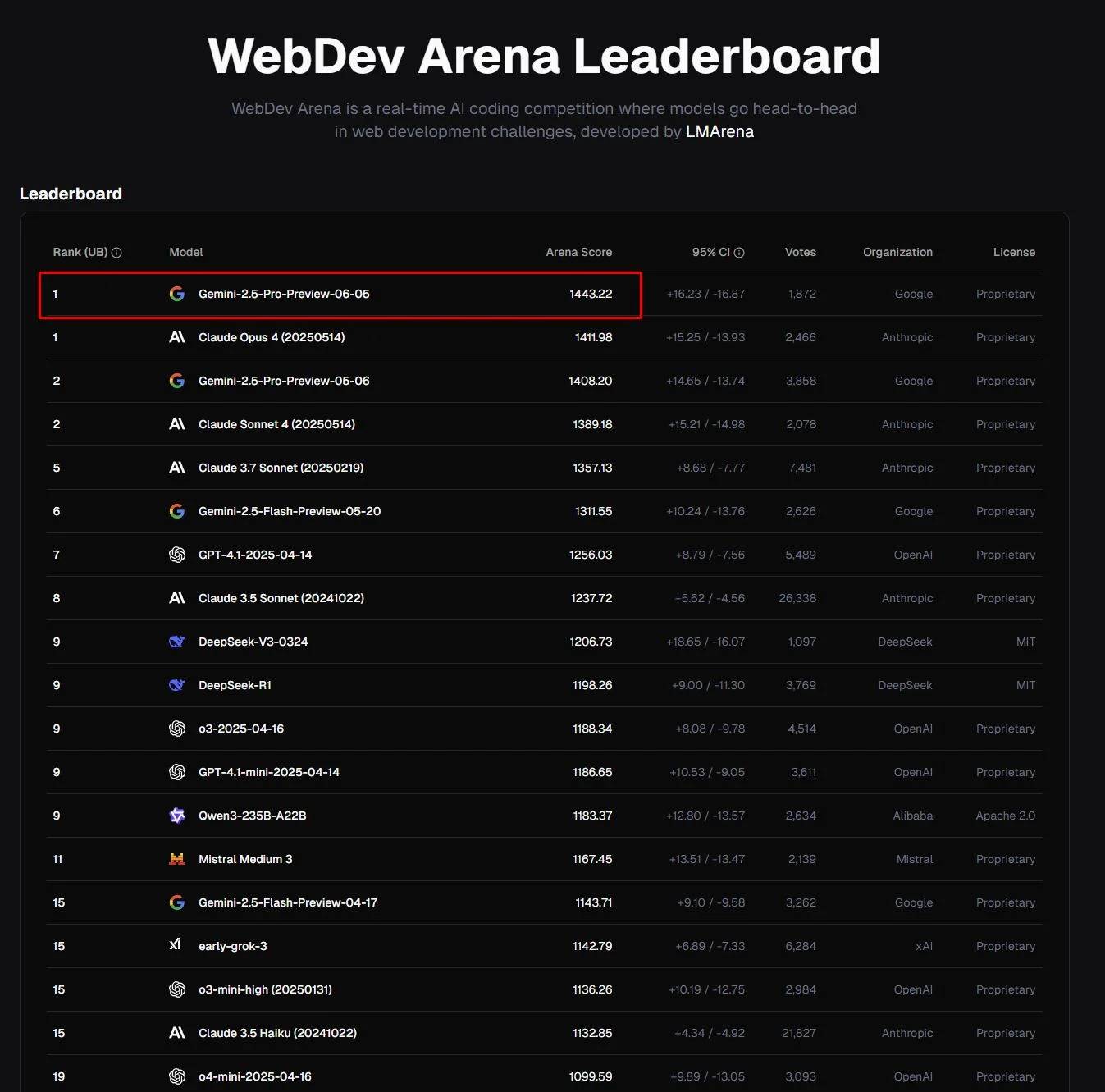Click the WebDev Arena Leaderboard title
The width and height of the screenshot is (1105, 1092).
[544, 56]
